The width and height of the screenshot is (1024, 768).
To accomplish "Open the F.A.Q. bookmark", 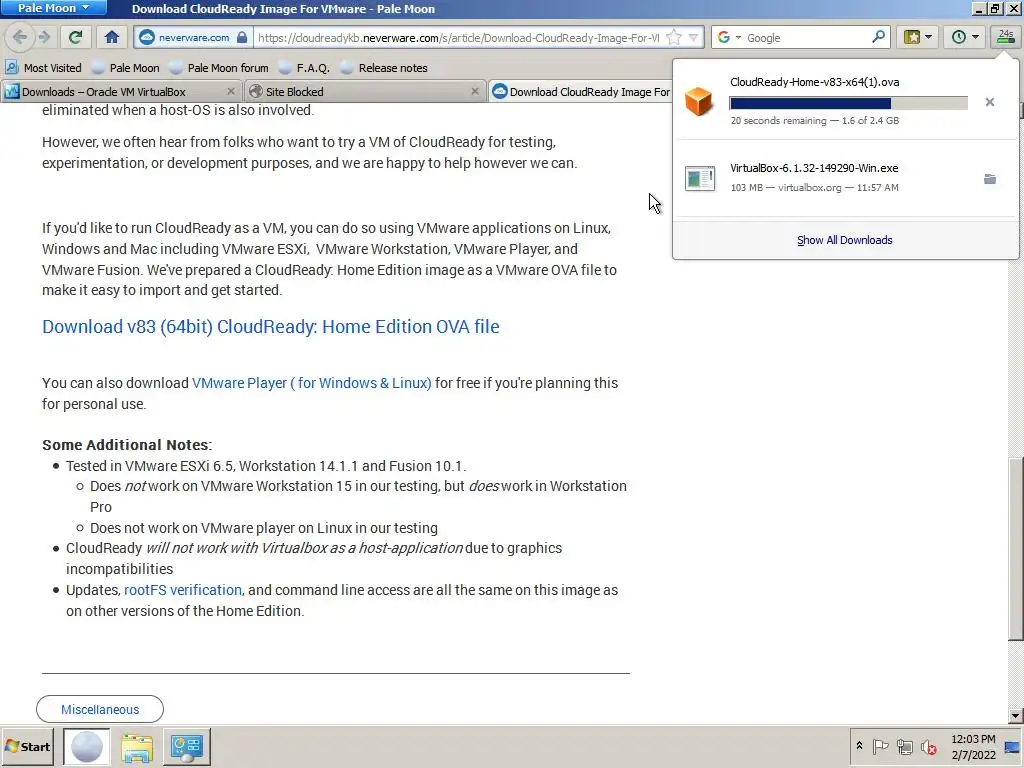I will (304, 68).
